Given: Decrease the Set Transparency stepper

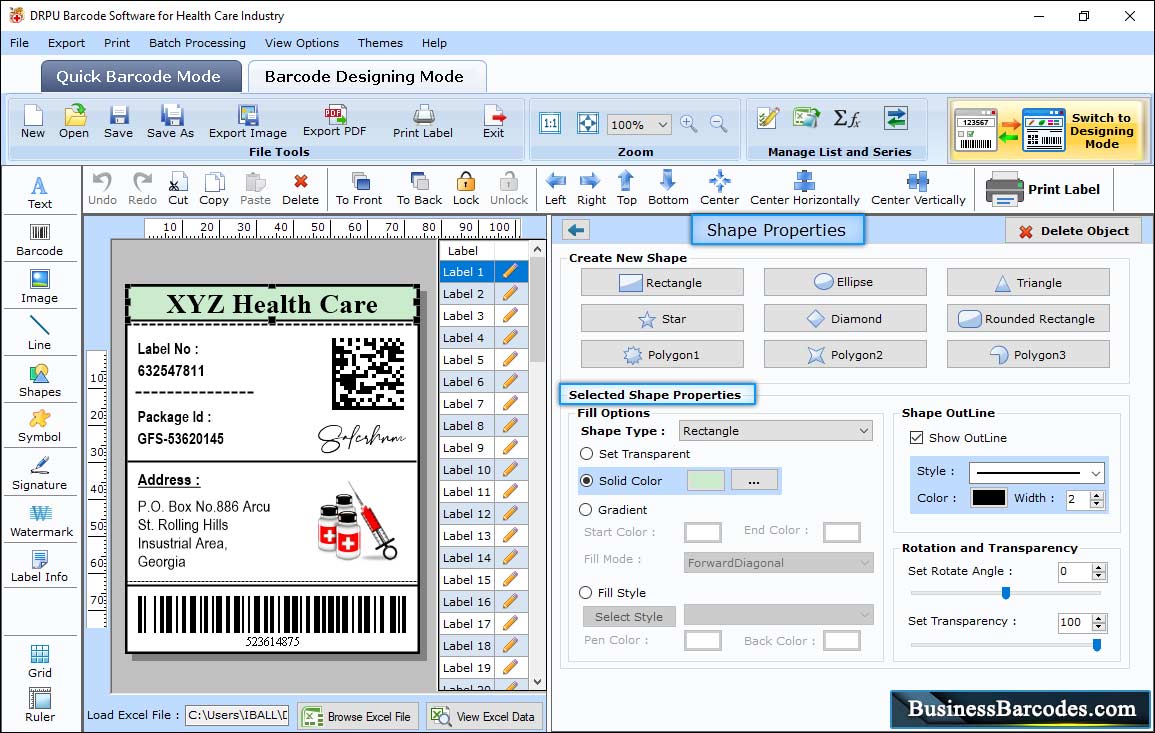Looking at the screenshot, I should 1099,626.
